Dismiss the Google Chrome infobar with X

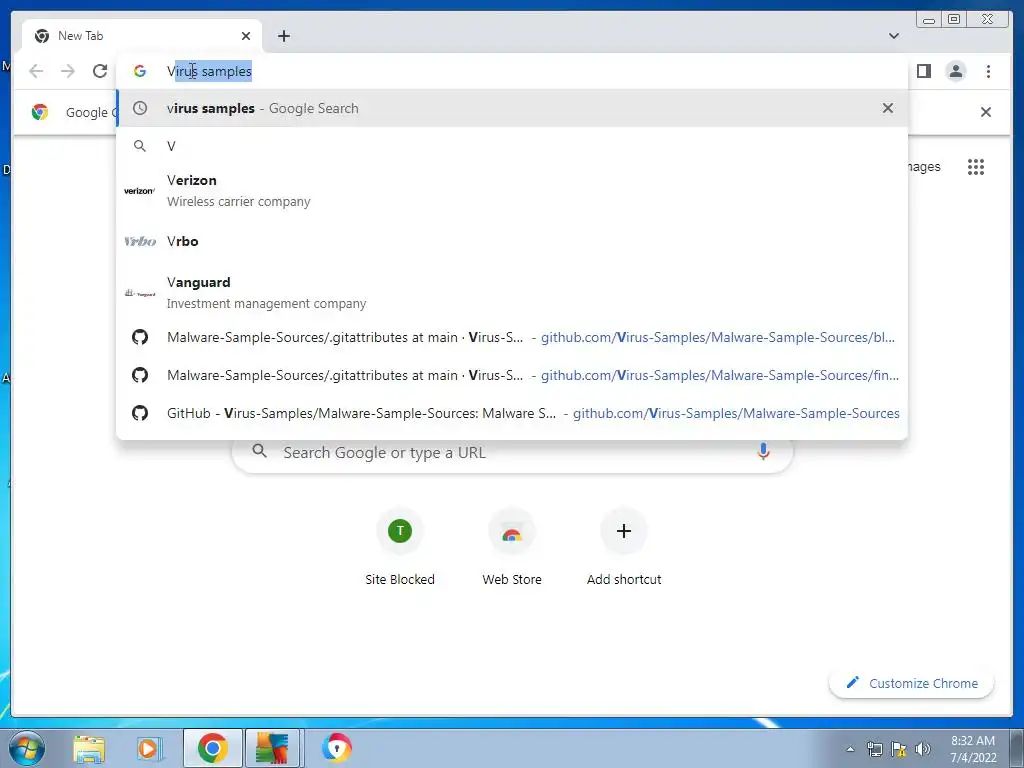pyautogui.click(x=985, y=112)
